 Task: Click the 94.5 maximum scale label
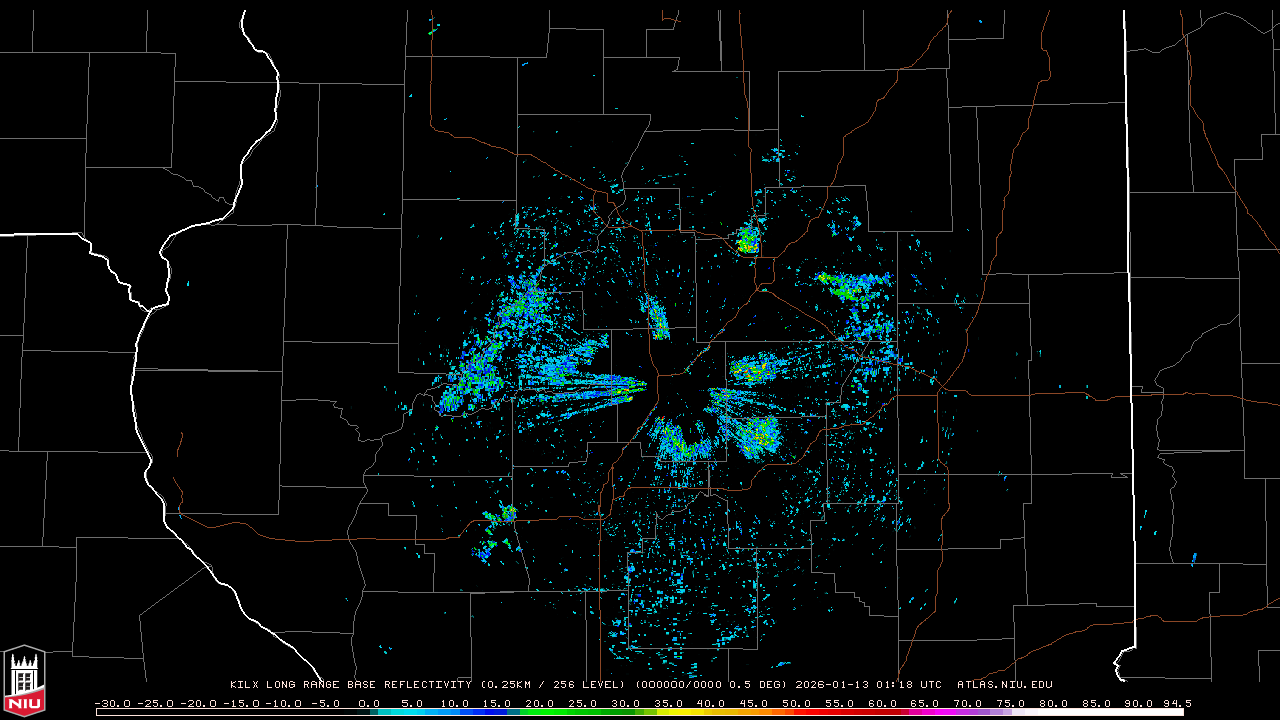(1176, 703)
